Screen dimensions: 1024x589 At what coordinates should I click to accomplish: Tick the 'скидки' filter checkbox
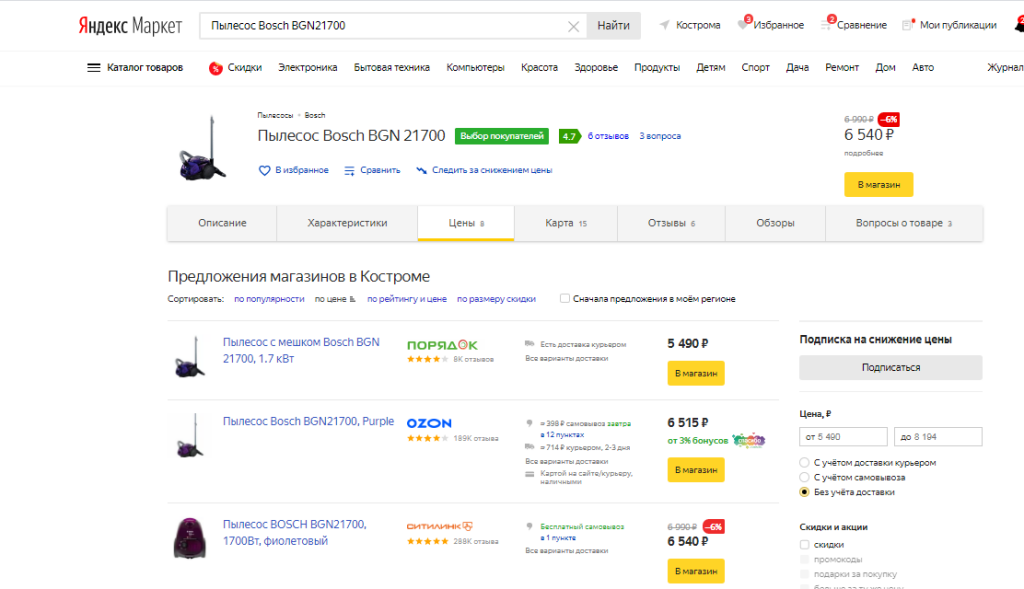(x=805, y=544)
